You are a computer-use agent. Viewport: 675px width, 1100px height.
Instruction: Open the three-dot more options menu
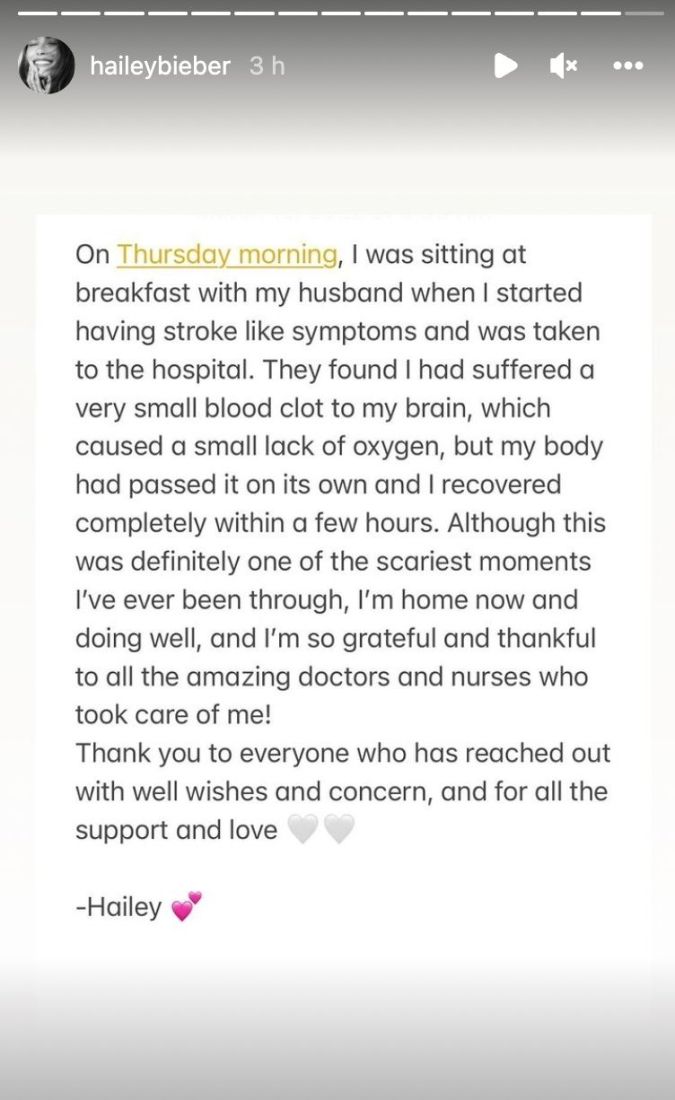628,66
